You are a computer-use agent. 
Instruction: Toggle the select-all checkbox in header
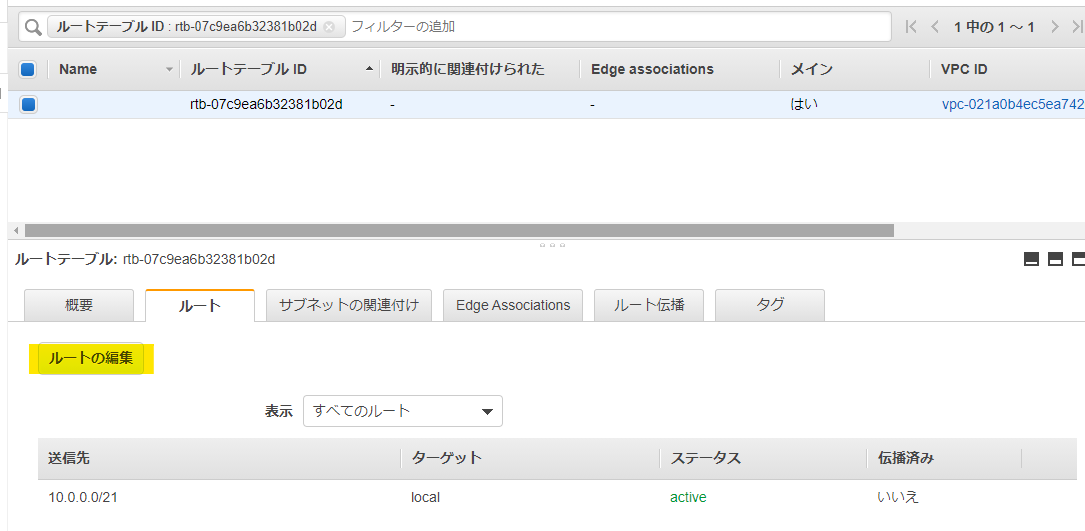28,69
